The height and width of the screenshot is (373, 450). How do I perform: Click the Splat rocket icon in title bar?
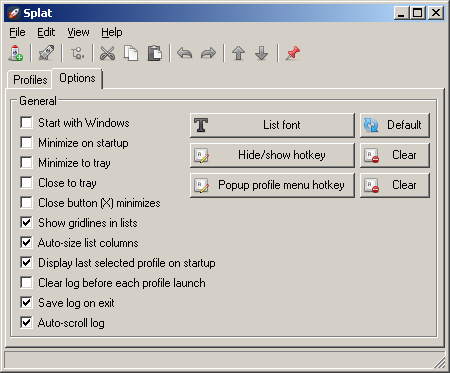13,13
